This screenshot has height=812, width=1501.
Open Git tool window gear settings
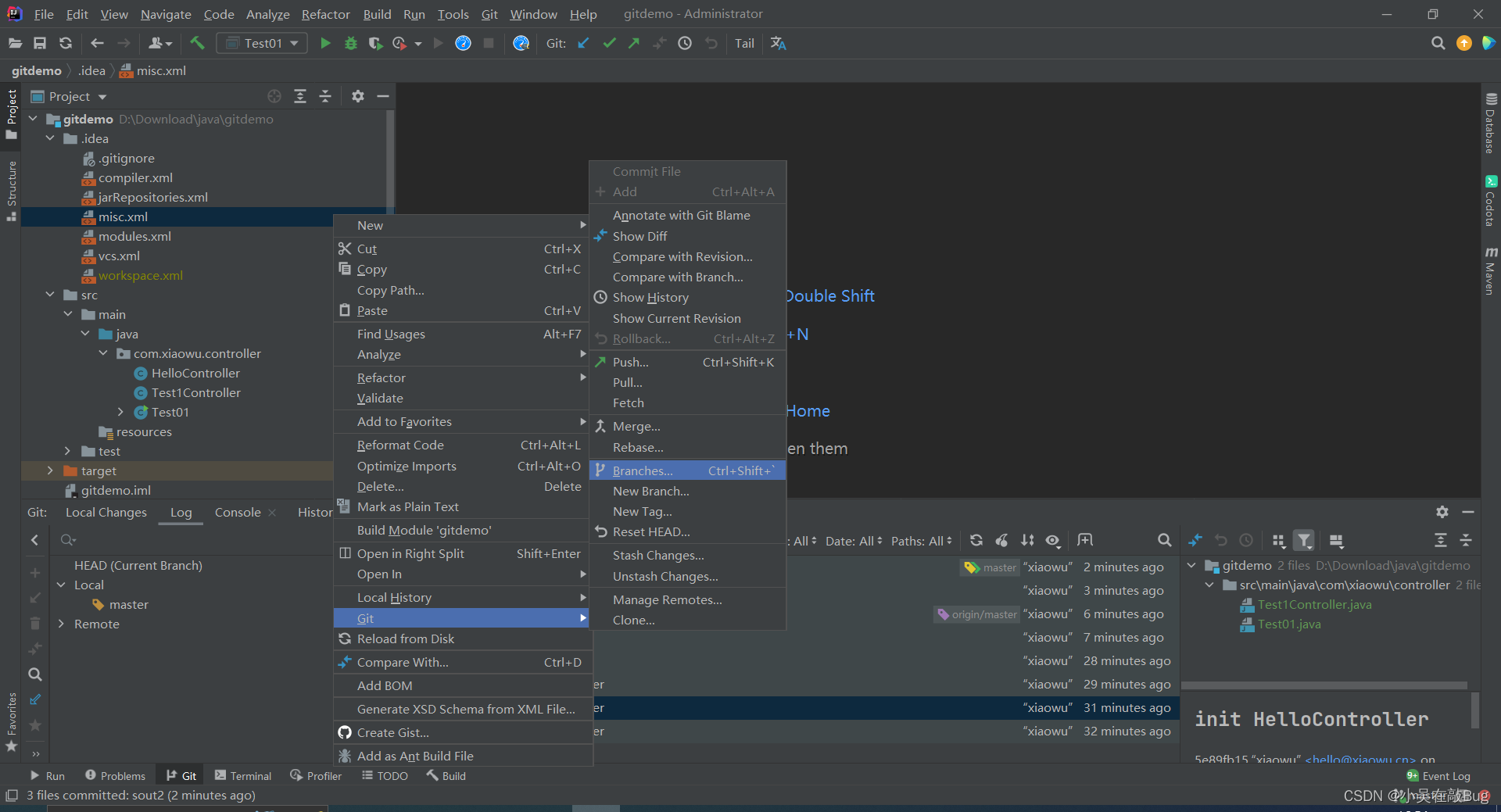(x=1442, y=512)
